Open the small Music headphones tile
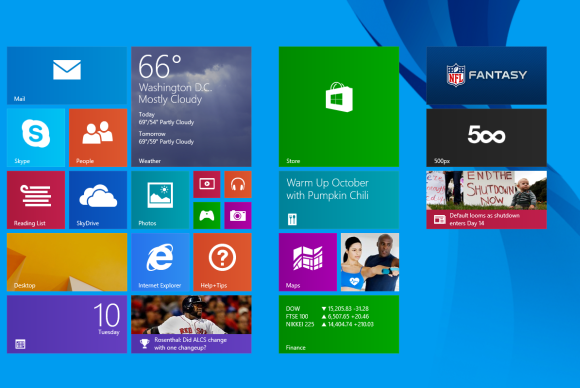 (x=238, y=184)
